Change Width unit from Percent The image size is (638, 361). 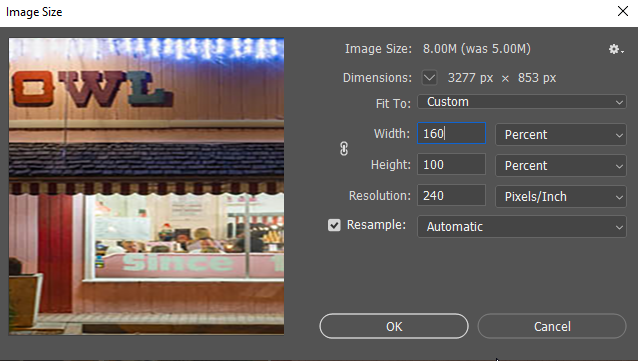coord(561,135)
